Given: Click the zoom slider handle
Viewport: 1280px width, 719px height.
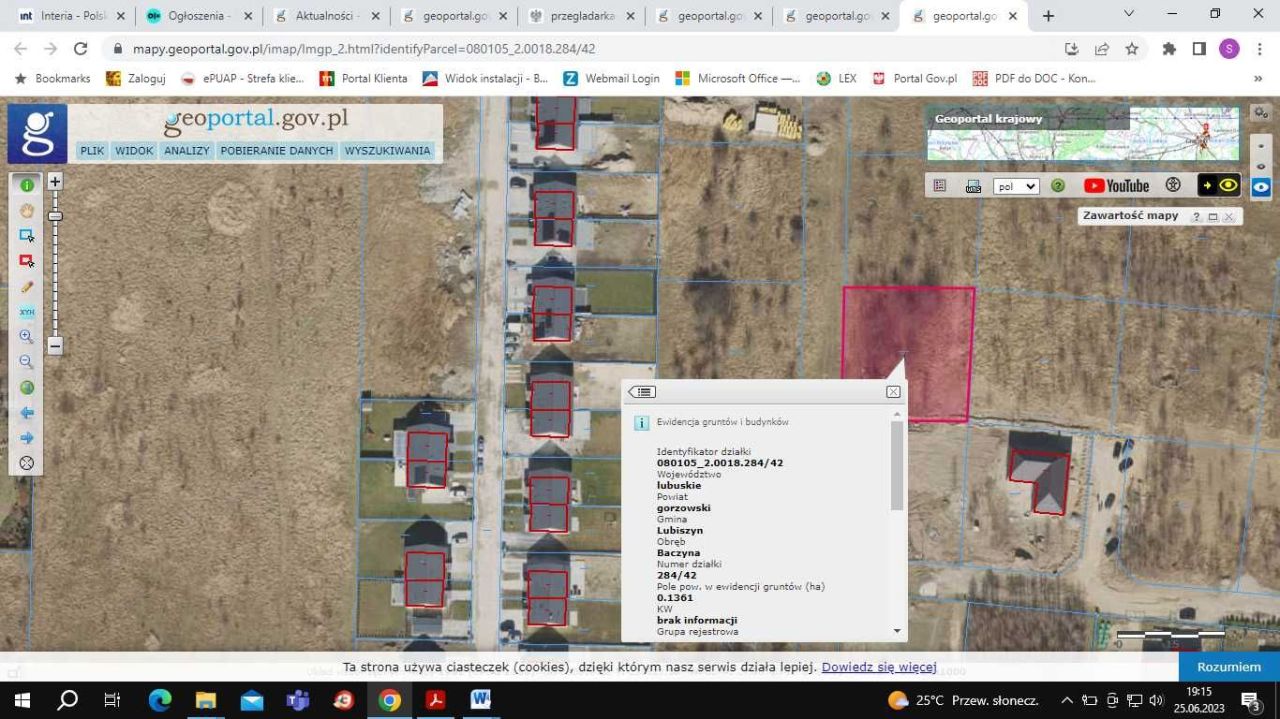Looking at the screenshot, I should [x=55, y=216].
